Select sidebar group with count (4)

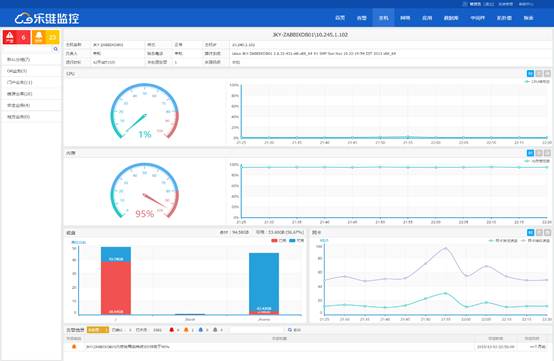[x=31, y=105]
